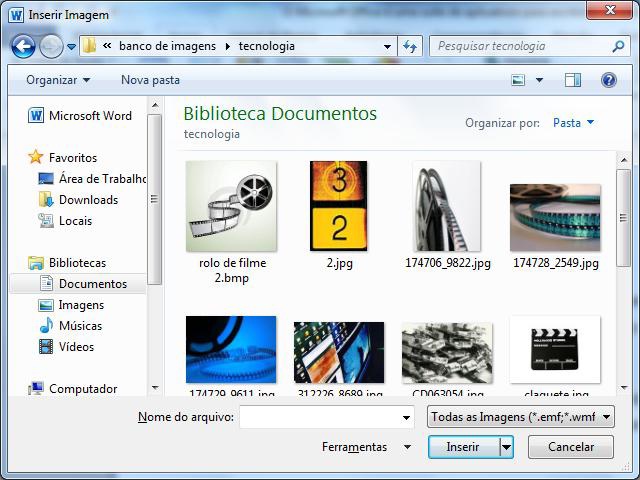Open the Ferramentas dropdown menu
Screen dimensions: 640x480
point(366,447)
